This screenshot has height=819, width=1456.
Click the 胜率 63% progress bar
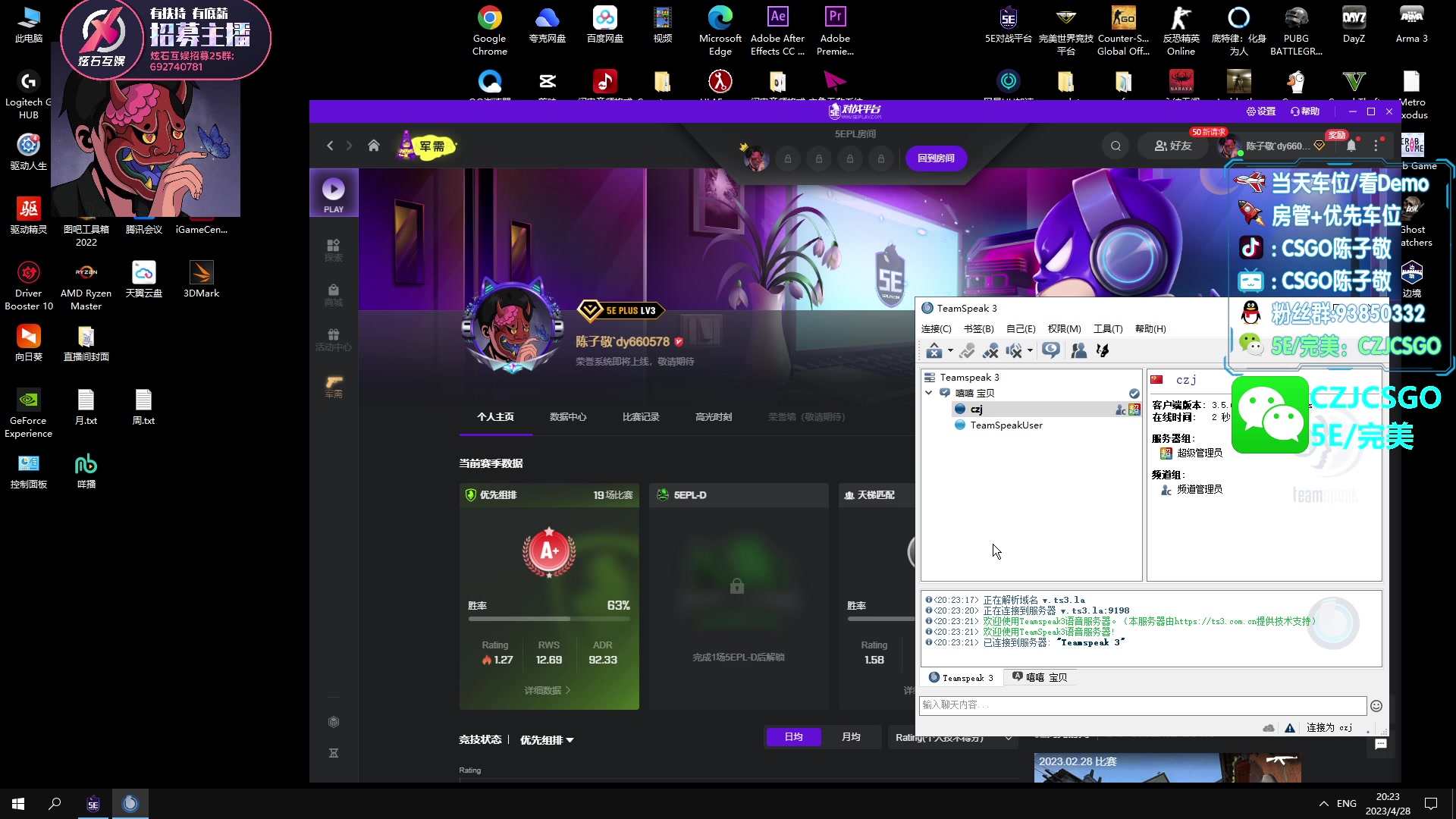pos(549,619)
